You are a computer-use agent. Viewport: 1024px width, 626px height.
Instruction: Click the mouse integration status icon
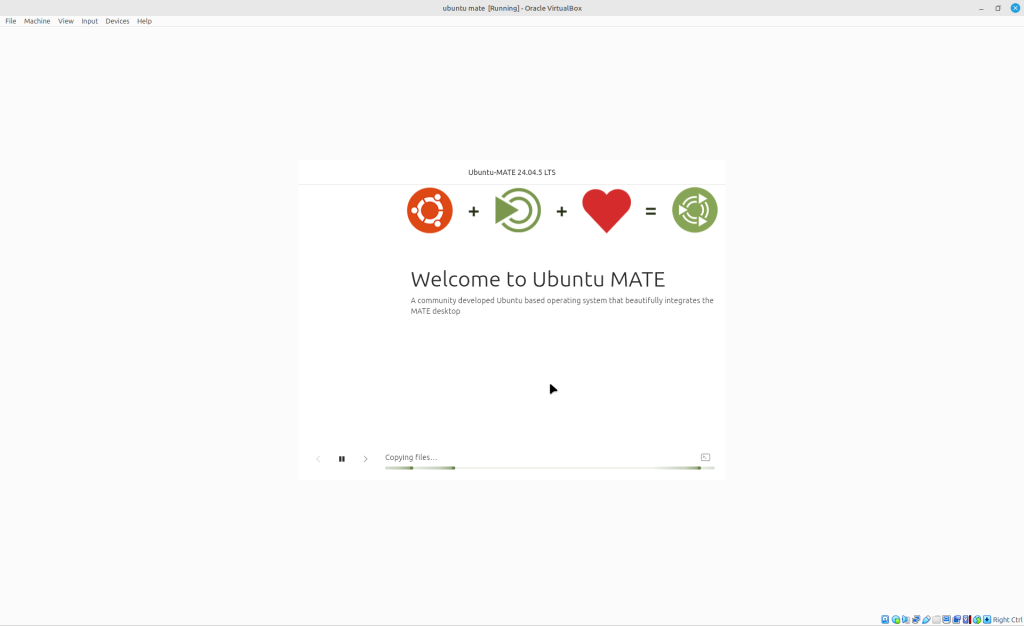[x=977, y=619]
